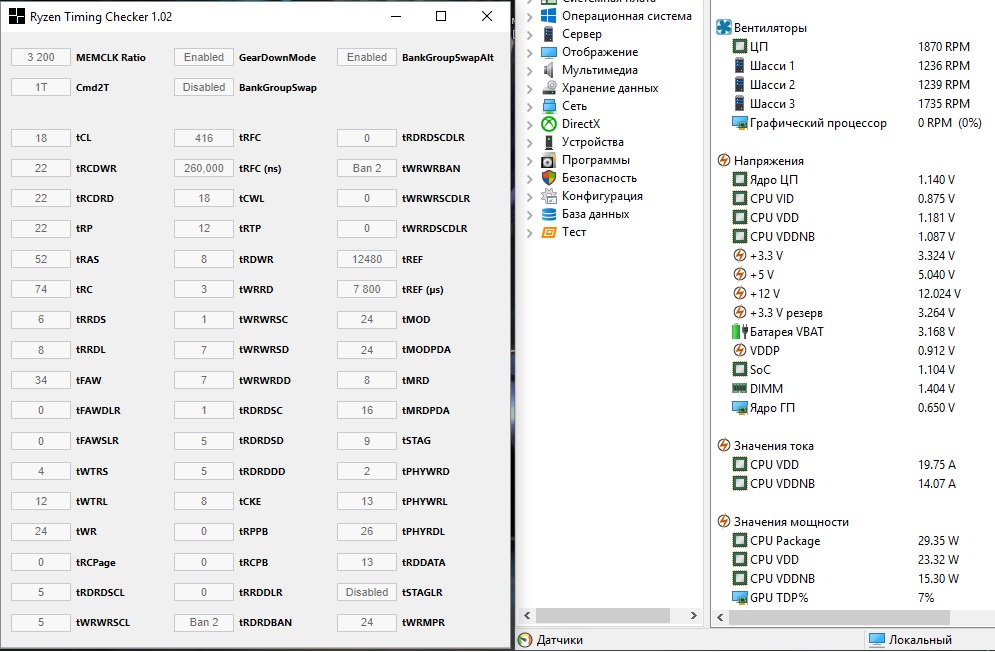Maximize the Ryzen Timing Checker window
The width and height of the screenshot is (995, 652).
click(441, 17)
